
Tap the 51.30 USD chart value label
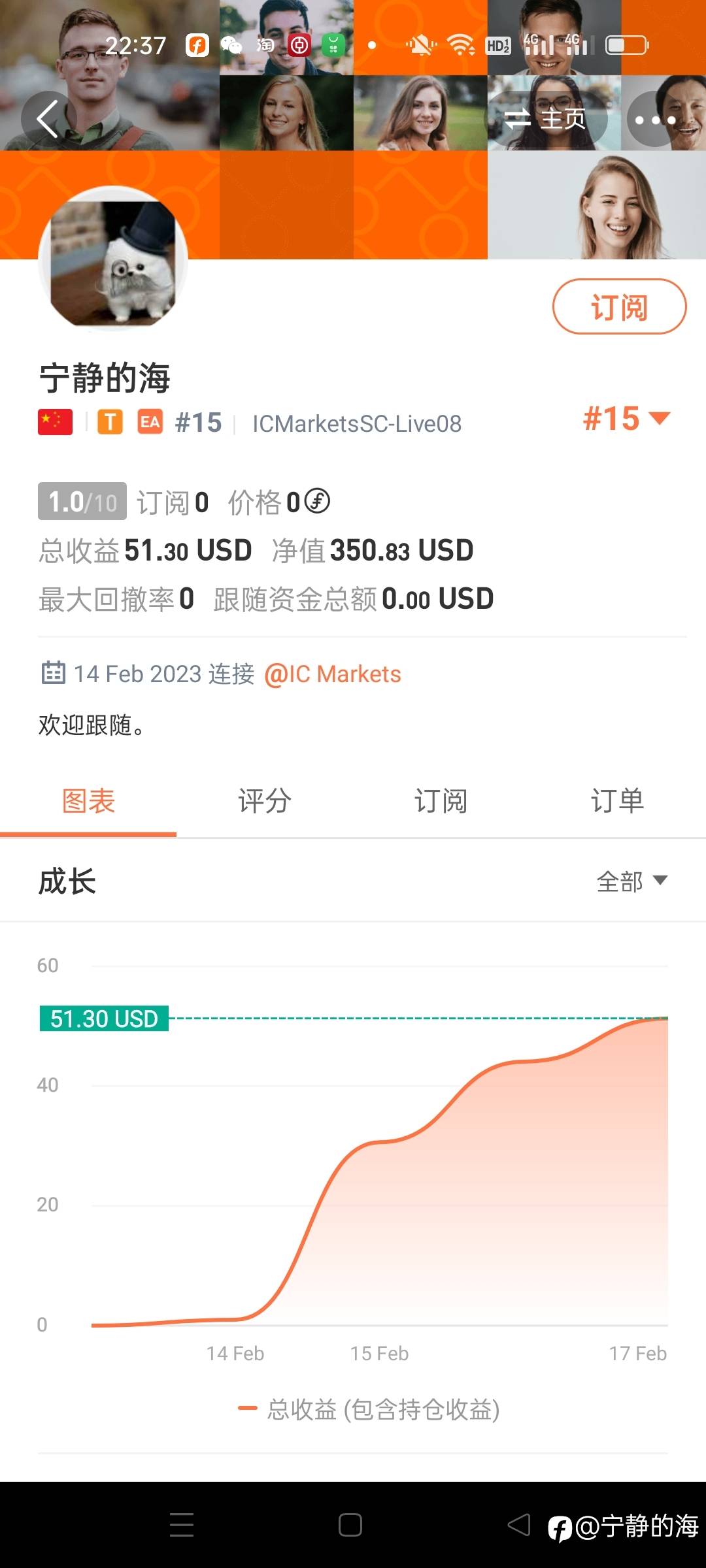105,1019
